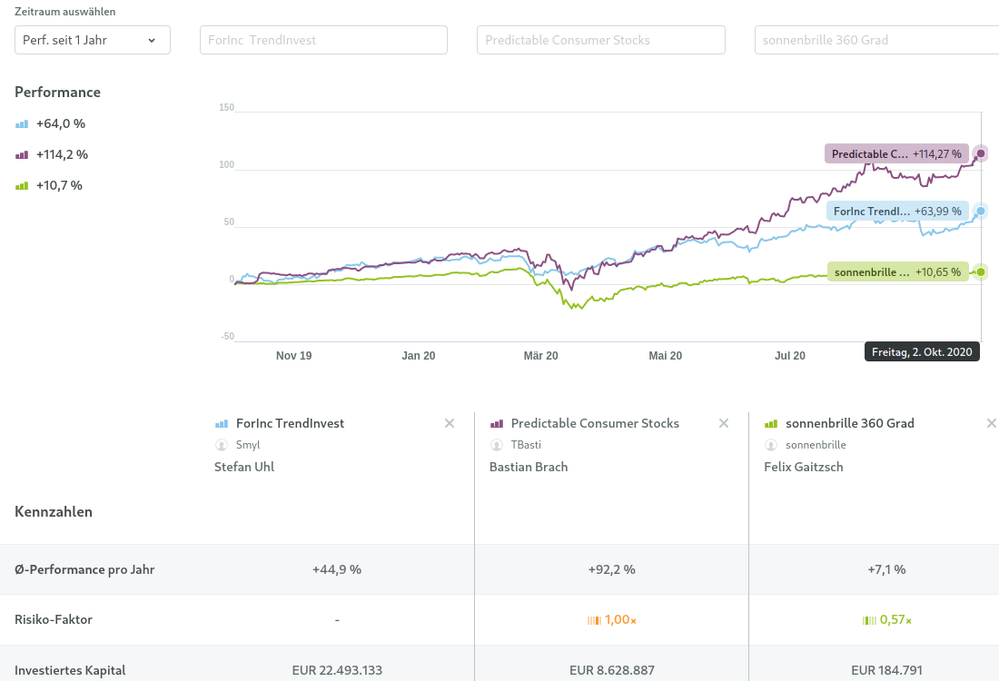Viewport: 999px width, 681px height.
Task: Remove Predictable Consumer Stocks column with X
Action: tap(724, 424)
